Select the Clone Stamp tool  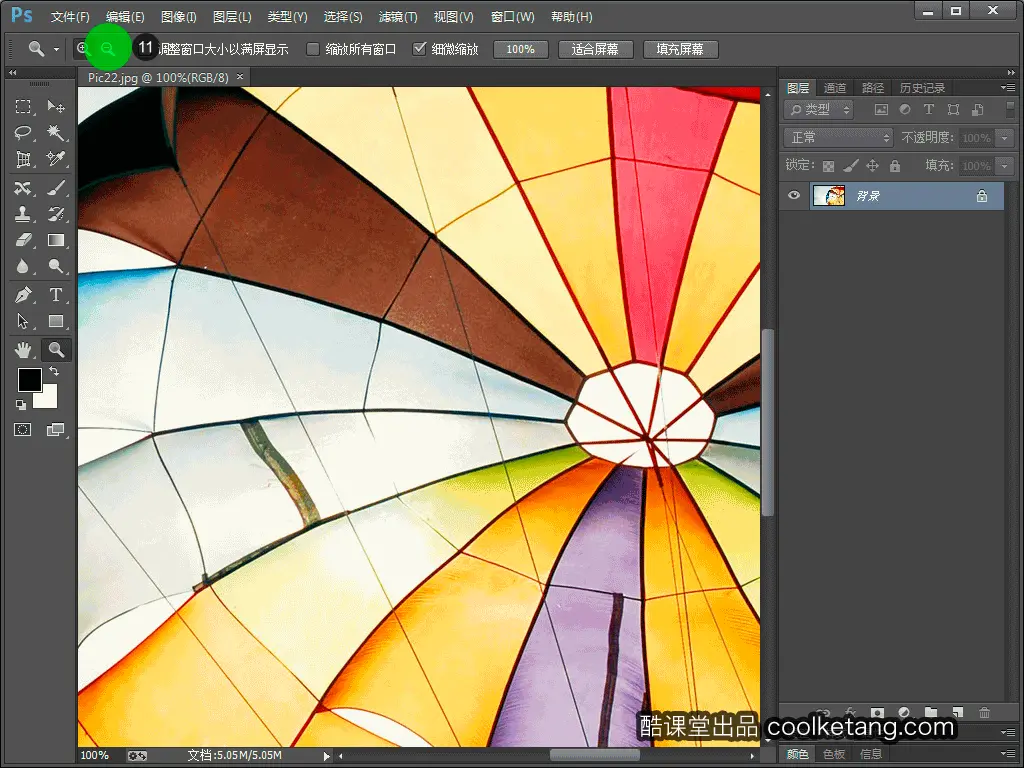[x=23, y=214]
